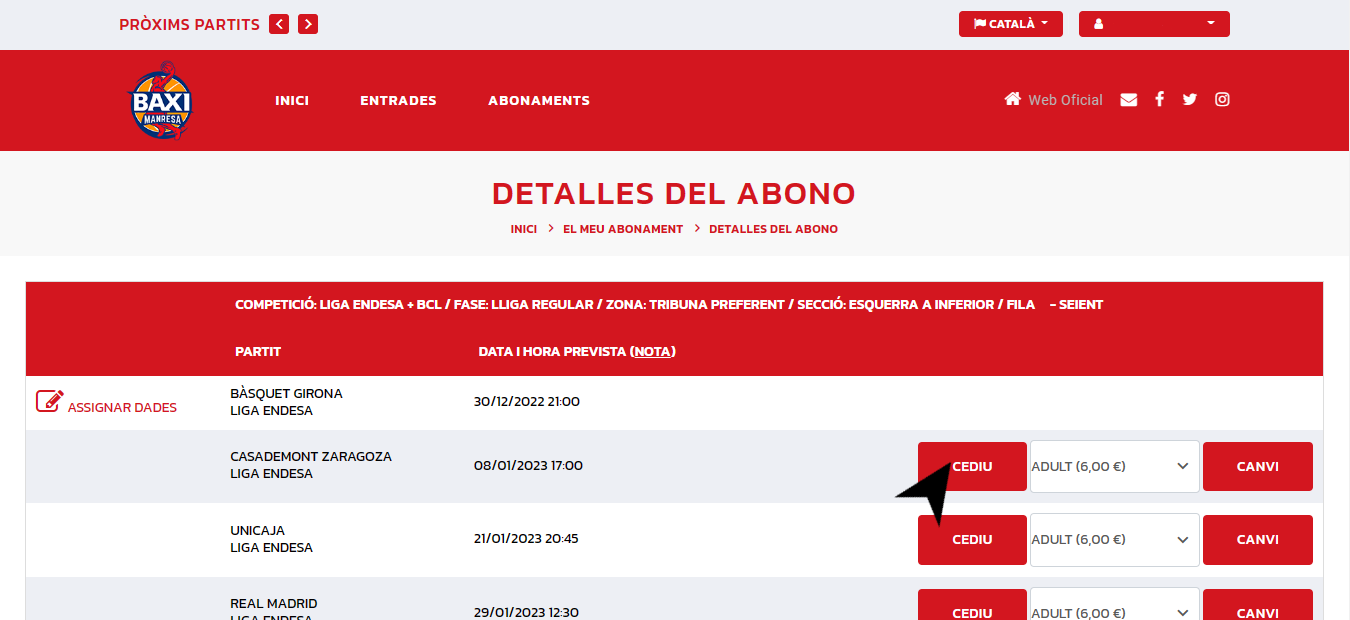Image resolution: width=1350 pixels, height=620 pixels.
Task: Click the Assignar Dades edit icon
Action: (49, 401)
